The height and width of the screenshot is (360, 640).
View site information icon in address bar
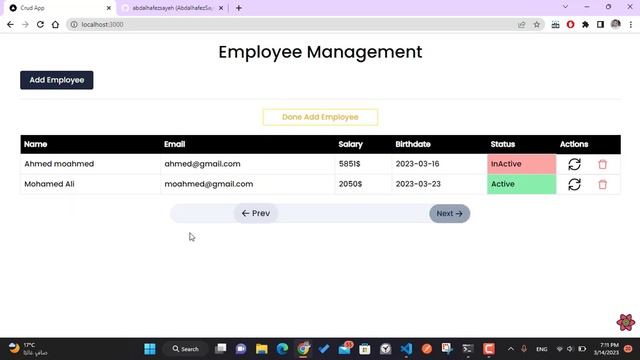[74, 24]
